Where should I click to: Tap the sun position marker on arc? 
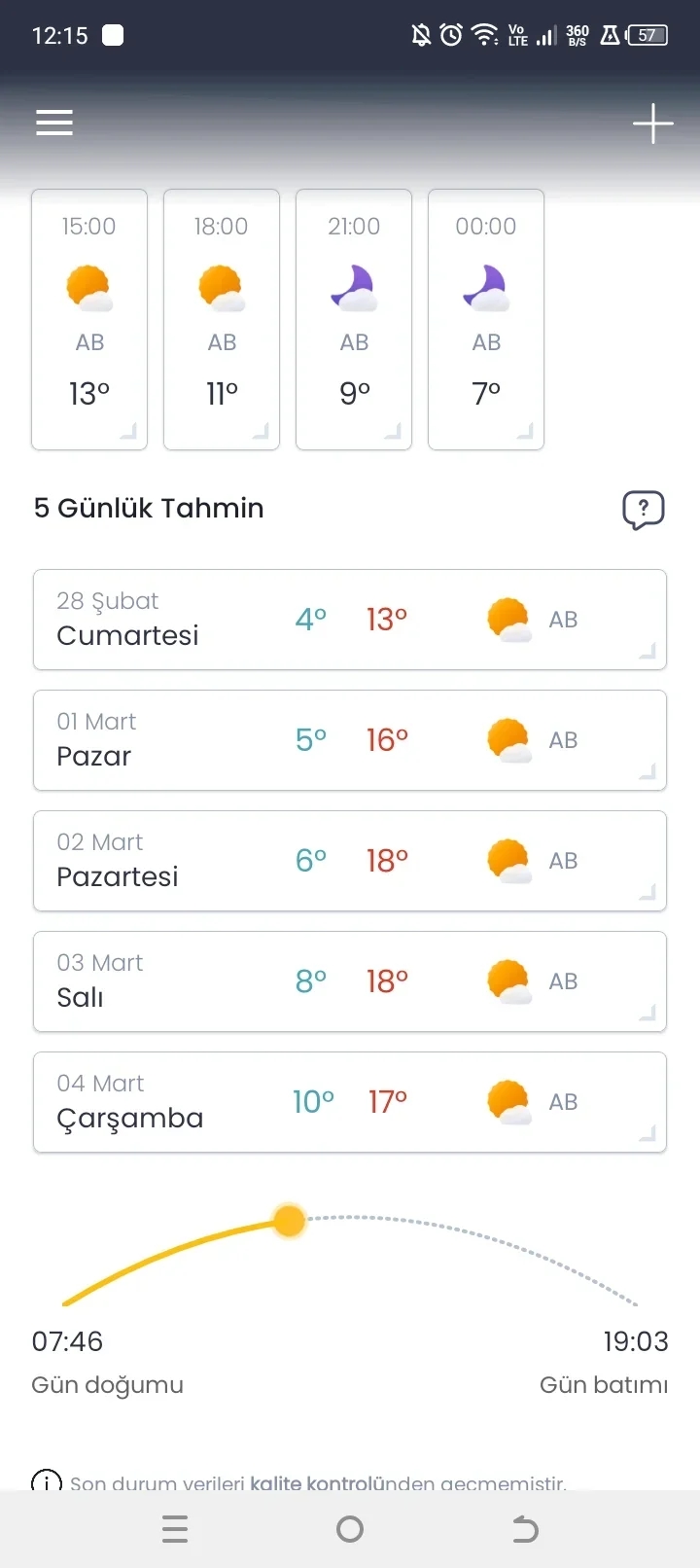coord(290,1221)
